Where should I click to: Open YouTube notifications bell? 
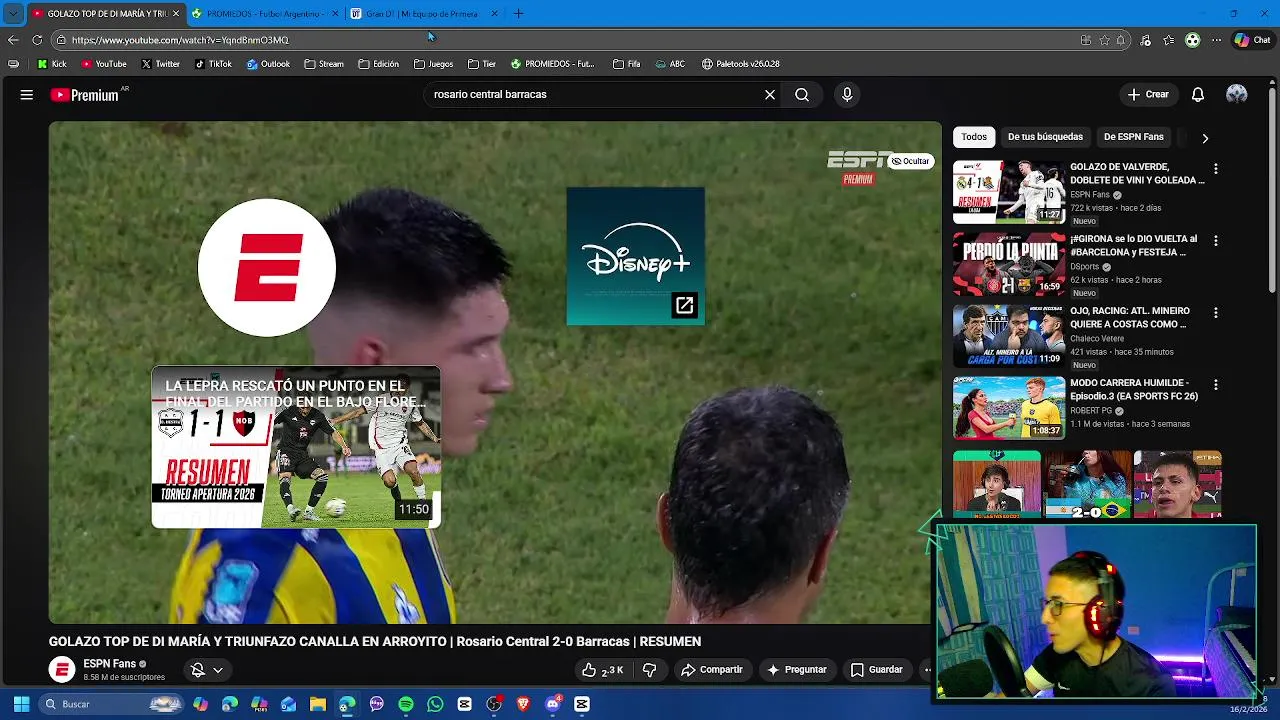click(x=1198, y=95)
